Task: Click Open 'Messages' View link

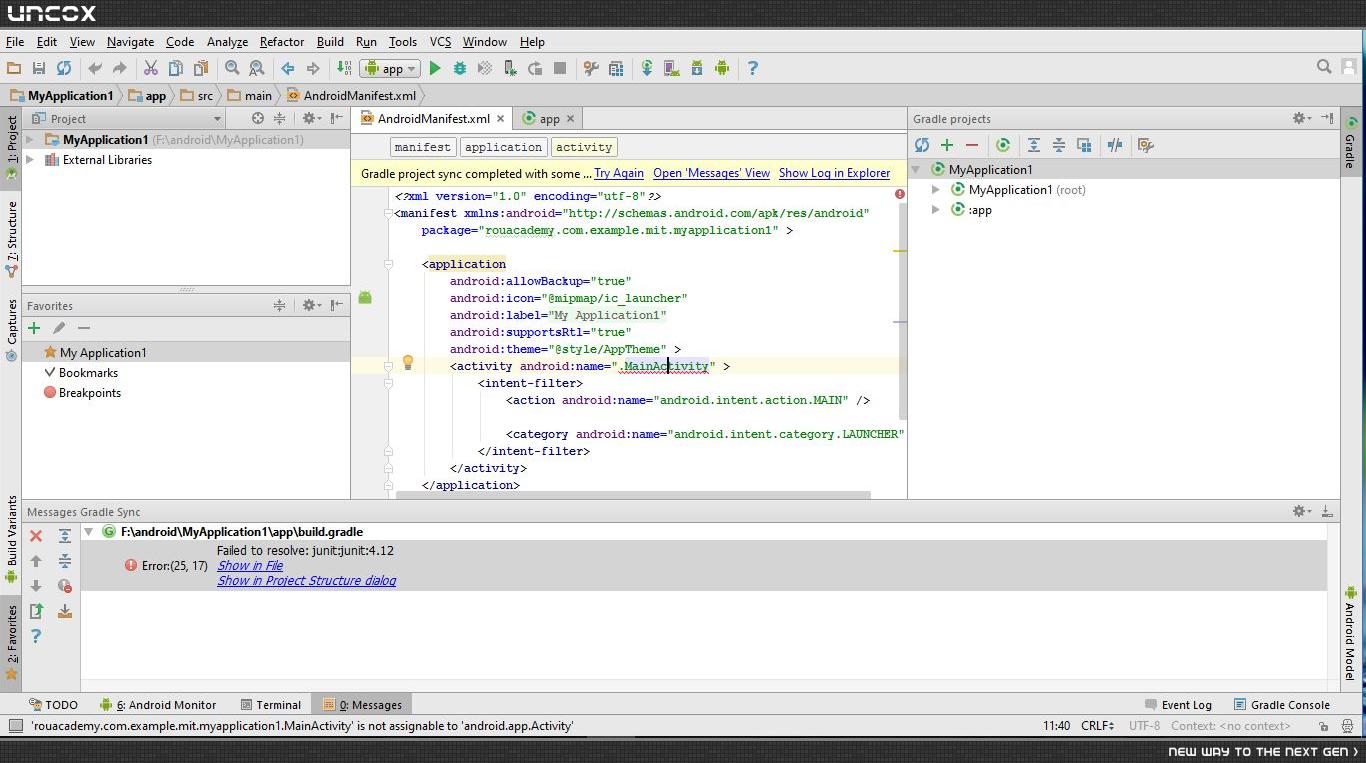Action: [x=711, y=173]
